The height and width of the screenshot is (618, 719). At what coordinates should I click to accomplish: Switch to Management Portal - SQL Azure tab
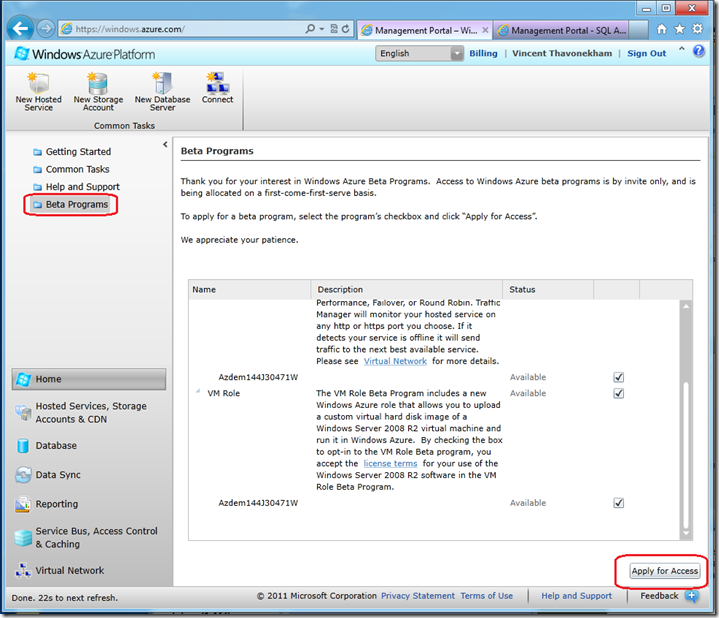pos(562,30)
